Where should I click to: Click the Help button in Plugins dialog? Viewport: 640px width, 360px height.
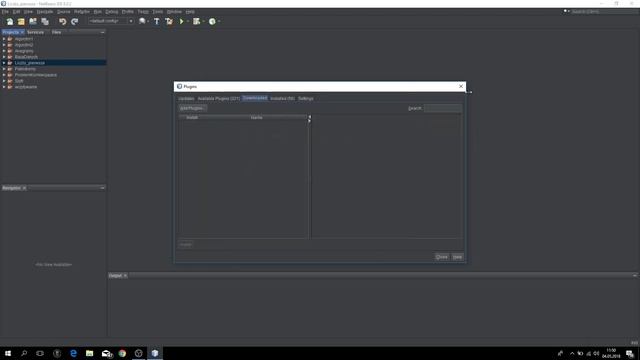pos(458,257)
